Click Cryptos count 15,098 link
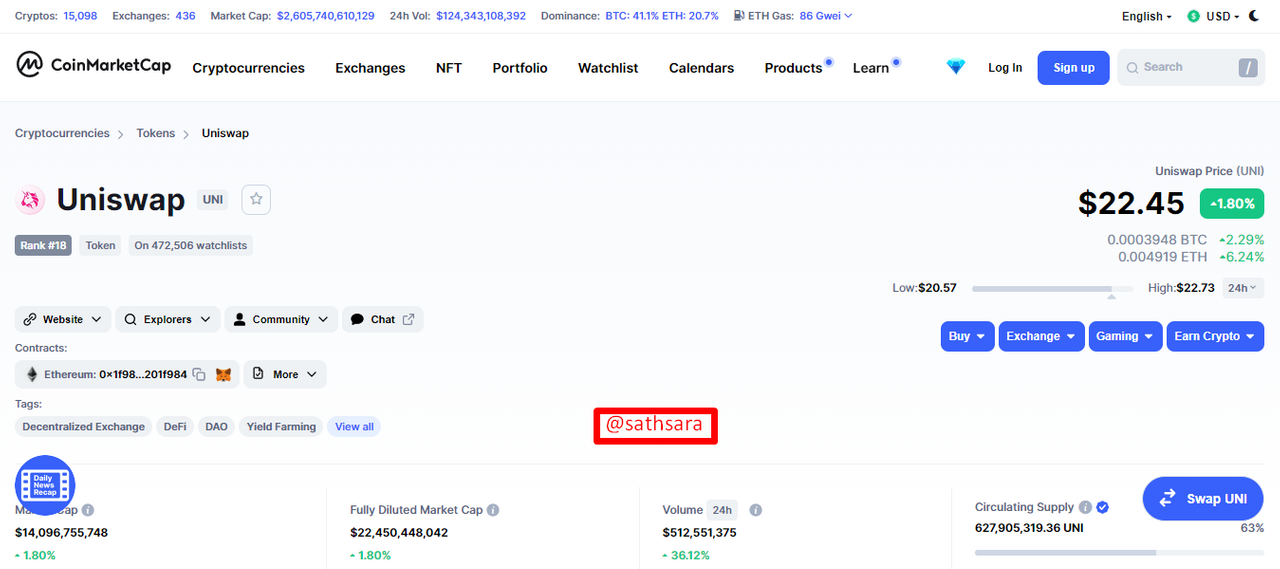Screen dimensions: 1280x569 point(80,16)
